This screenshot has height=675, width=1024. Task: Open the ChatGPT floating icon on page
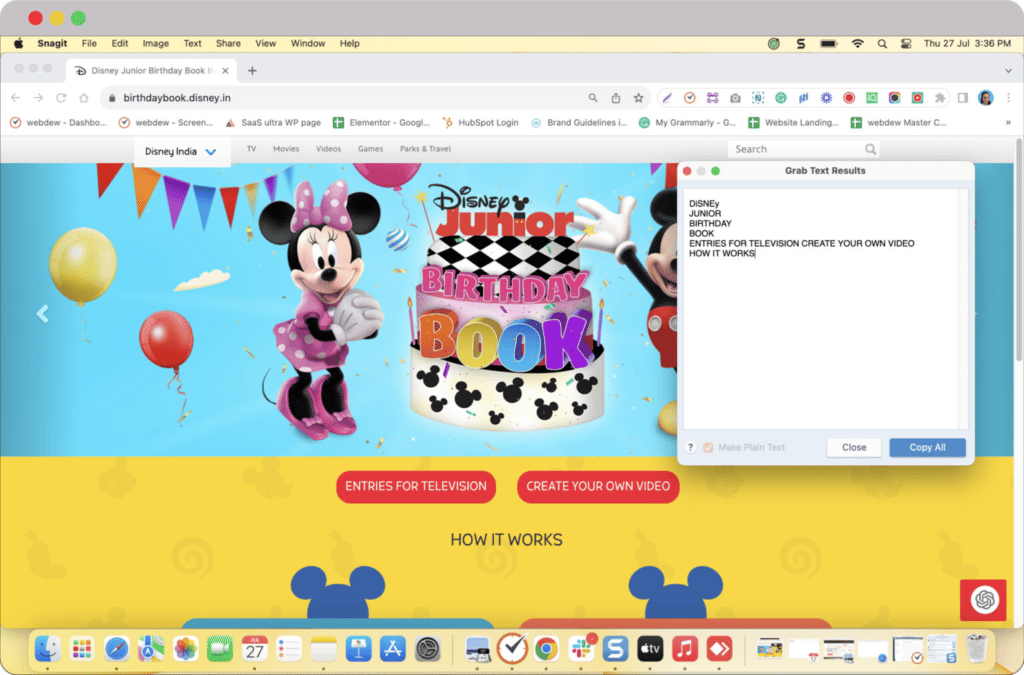coord(984,599)
